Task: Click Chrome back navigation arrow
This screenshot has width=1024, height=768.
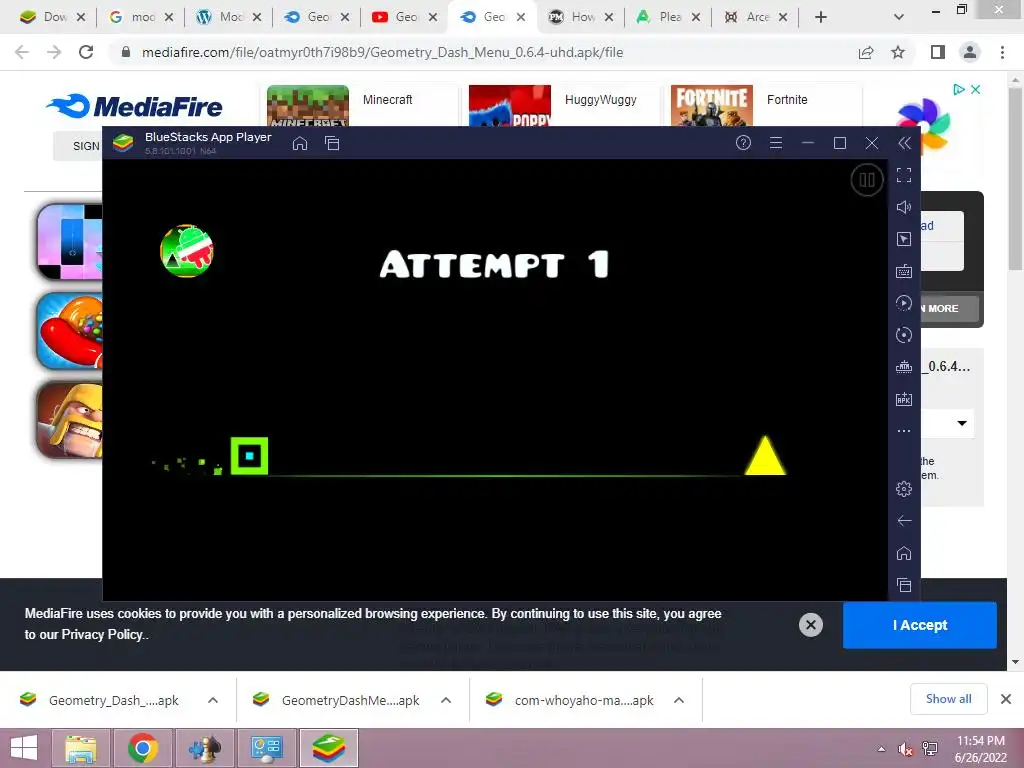Action: tap(22, 52)
